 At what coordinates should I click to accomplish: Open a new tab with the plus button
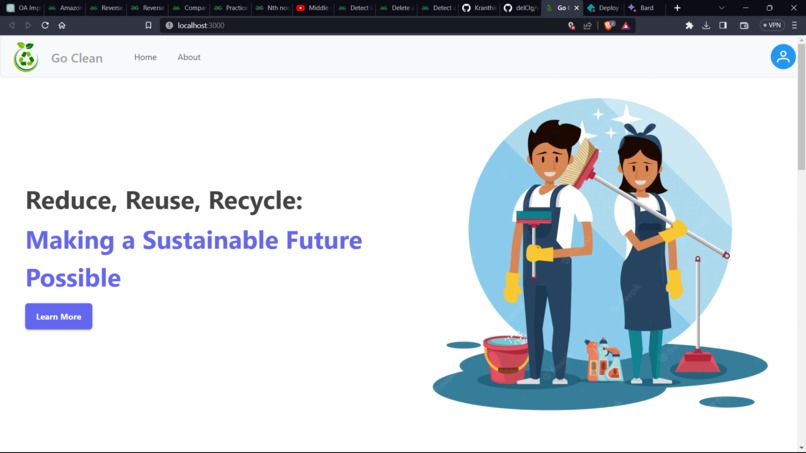pos(677,8)
